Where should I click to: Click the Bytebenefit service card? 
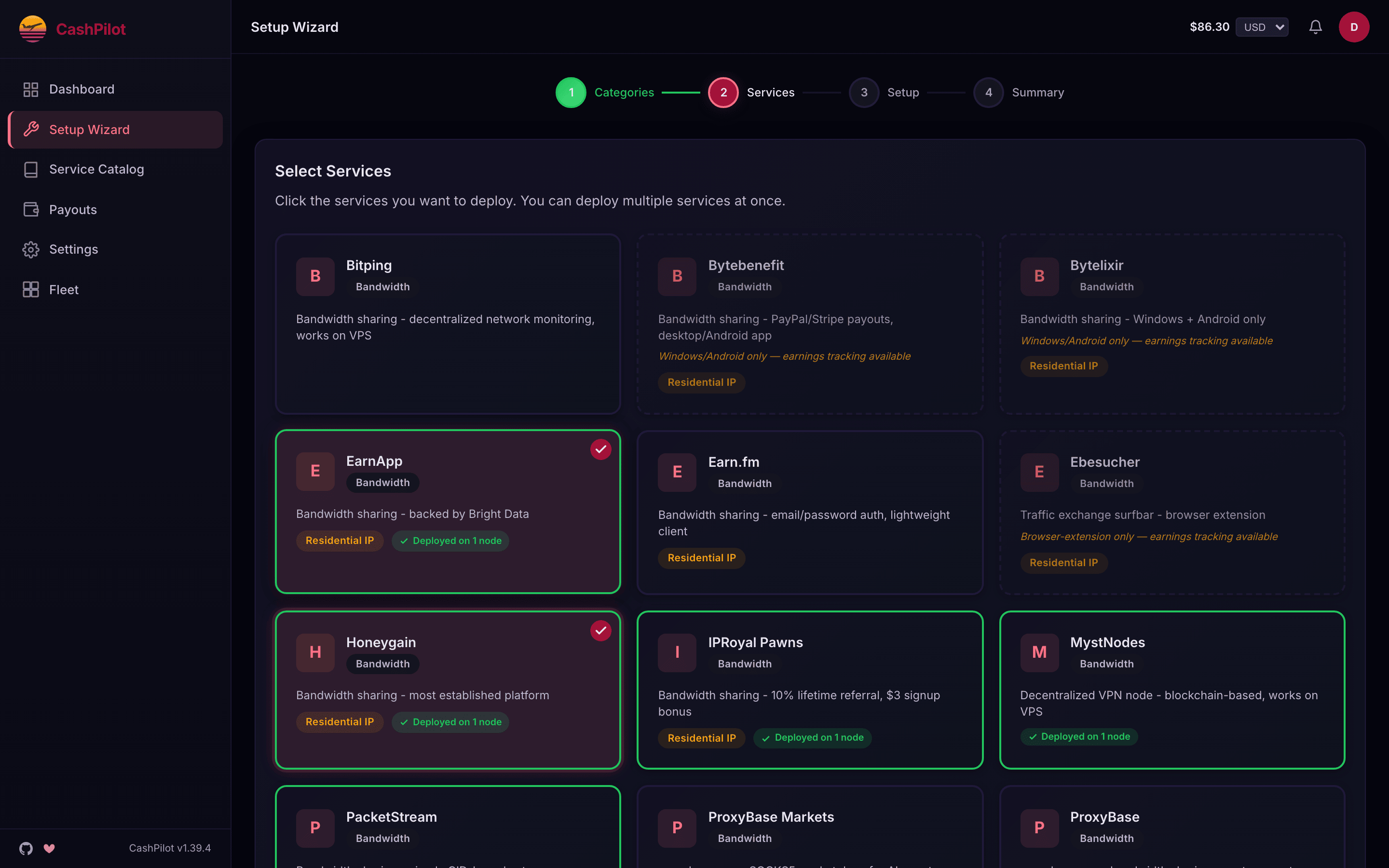(810, 324)
